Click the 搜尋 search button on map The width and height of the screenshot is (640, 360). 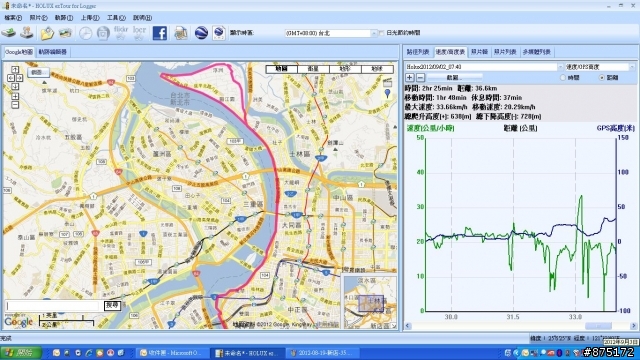tap(112, 305)
